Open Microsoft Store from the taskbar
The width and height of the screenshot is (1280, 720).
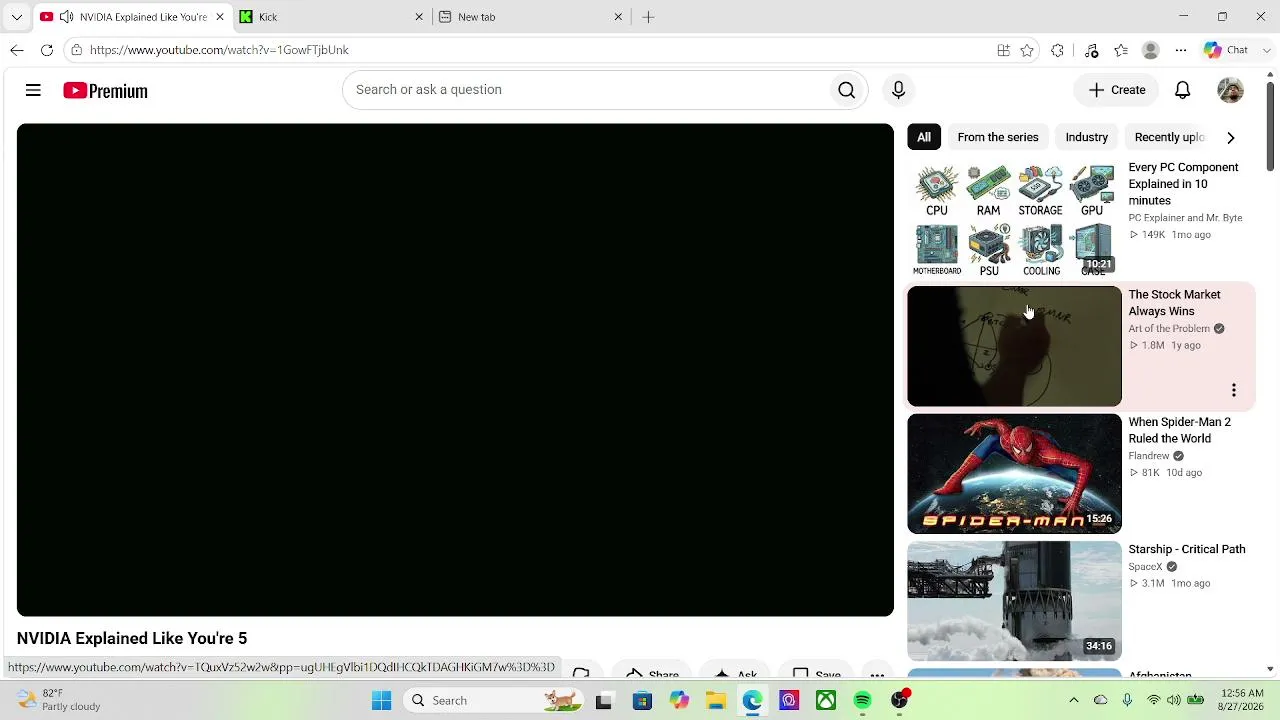642,701
